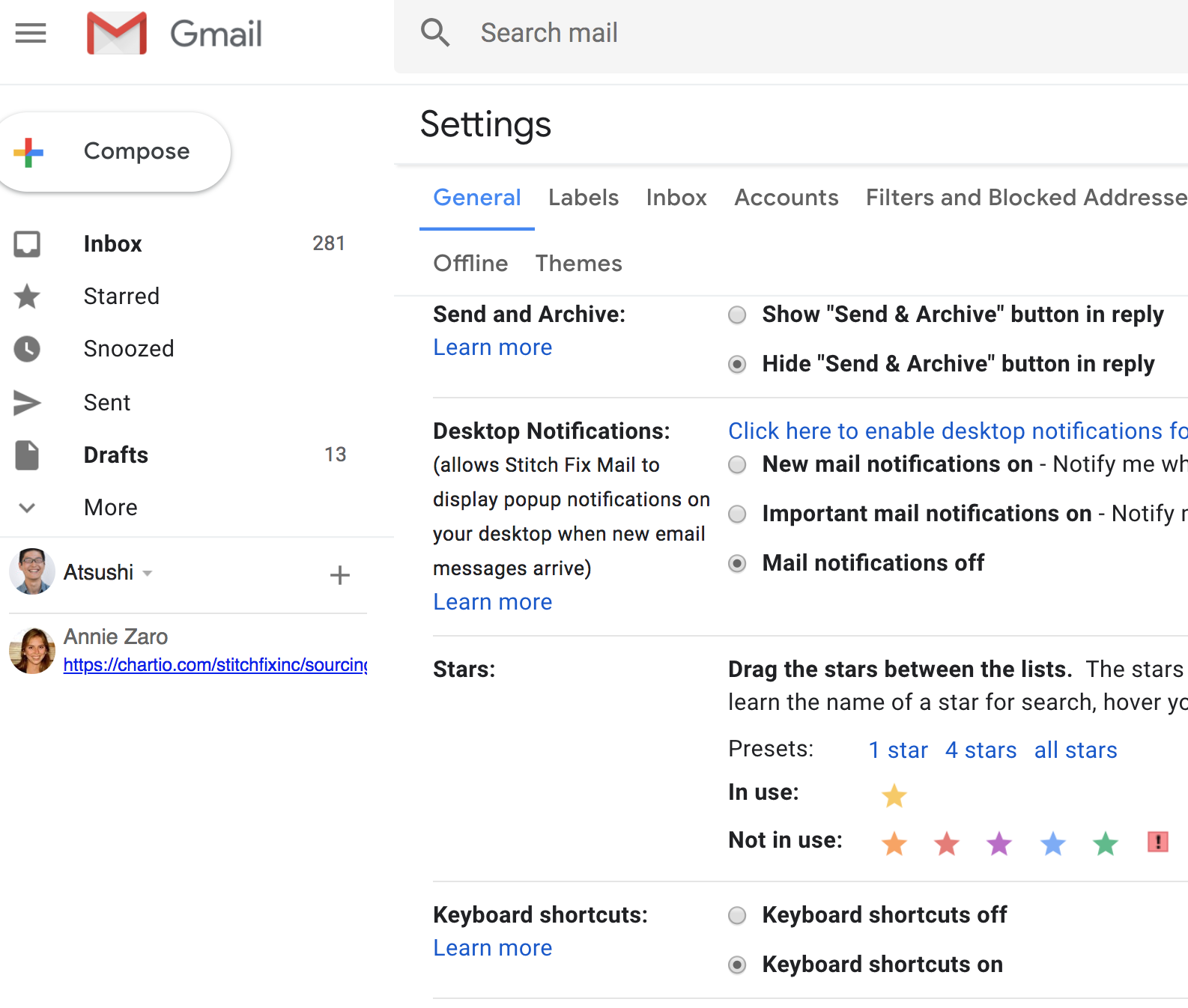Click the search magnifier icon

[434, 33]
